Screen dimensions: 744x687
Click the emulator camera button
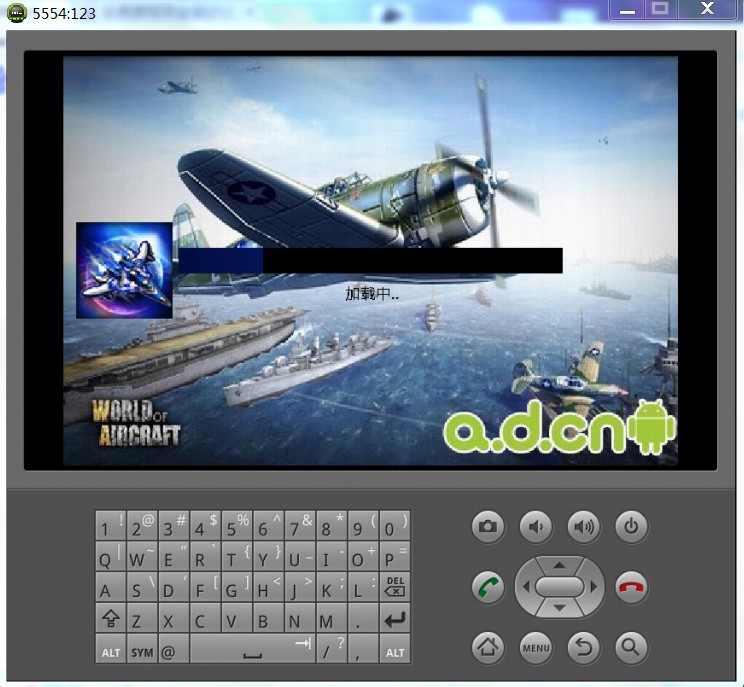point(488,527)
